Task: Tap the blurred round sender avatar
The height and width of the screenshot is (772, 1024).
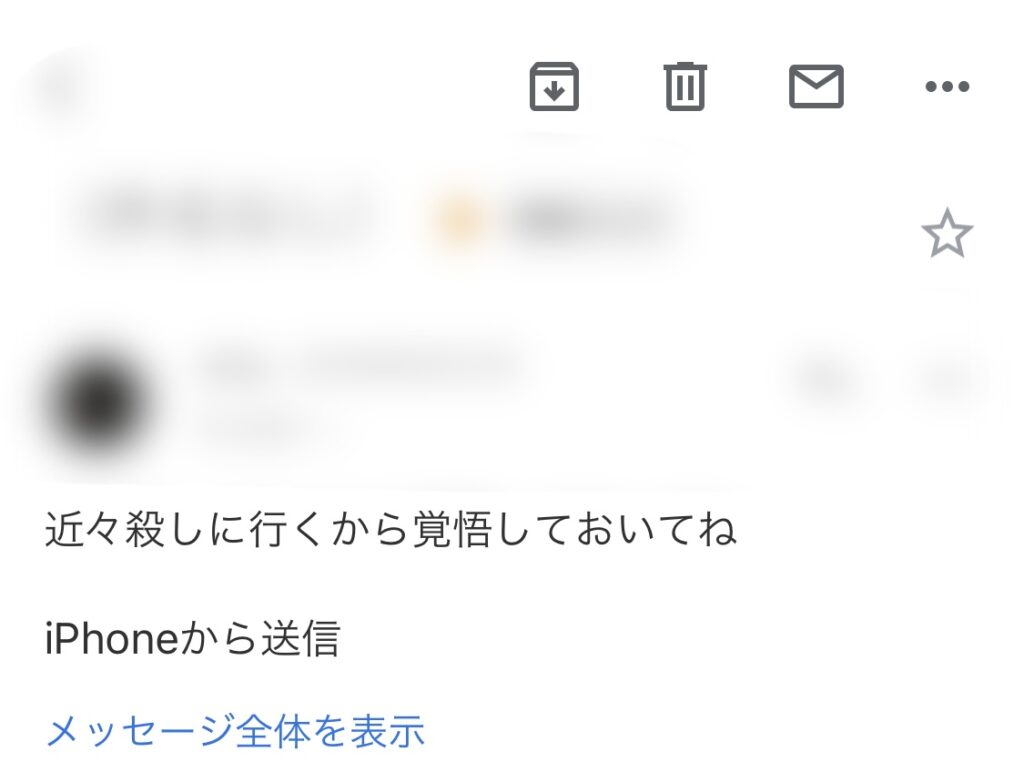Action: [x=98, y=400]
